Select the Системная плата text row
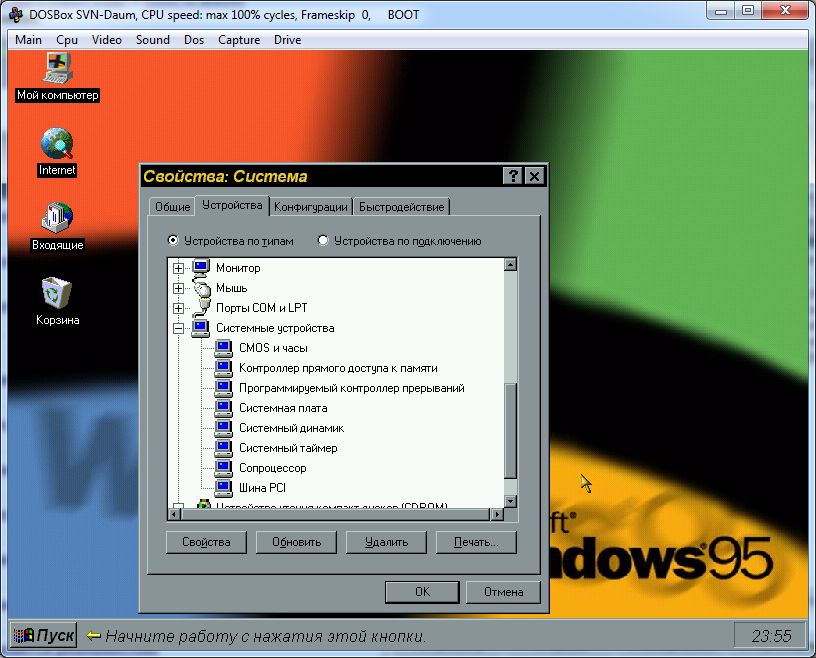Image resolution: width=816 pixels, height=658 pixels. point(283,408)
